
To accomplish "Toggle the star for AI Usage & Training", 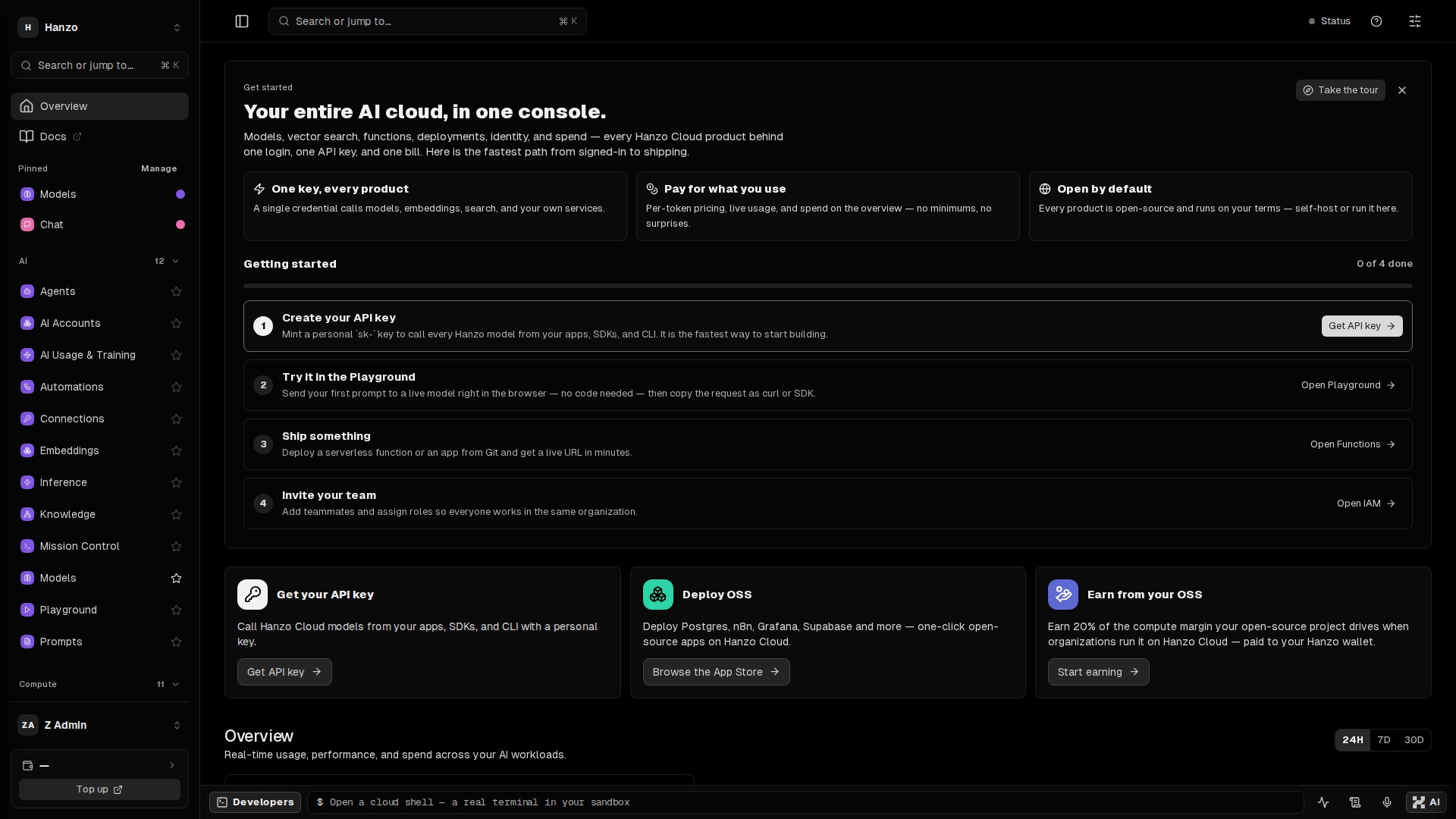I will (x=177, y=355).
